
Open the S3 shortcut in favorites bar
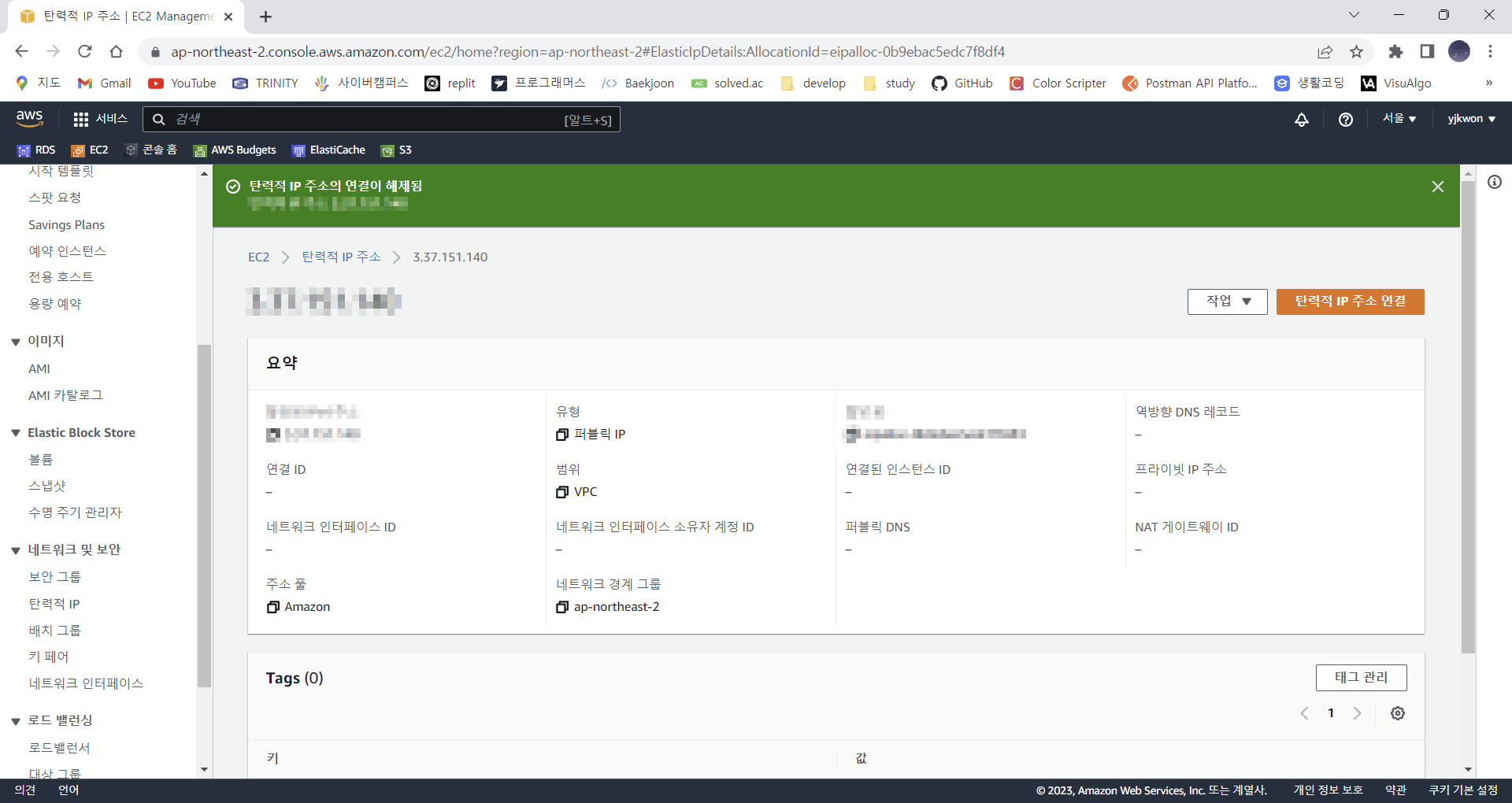coord(396,150)
